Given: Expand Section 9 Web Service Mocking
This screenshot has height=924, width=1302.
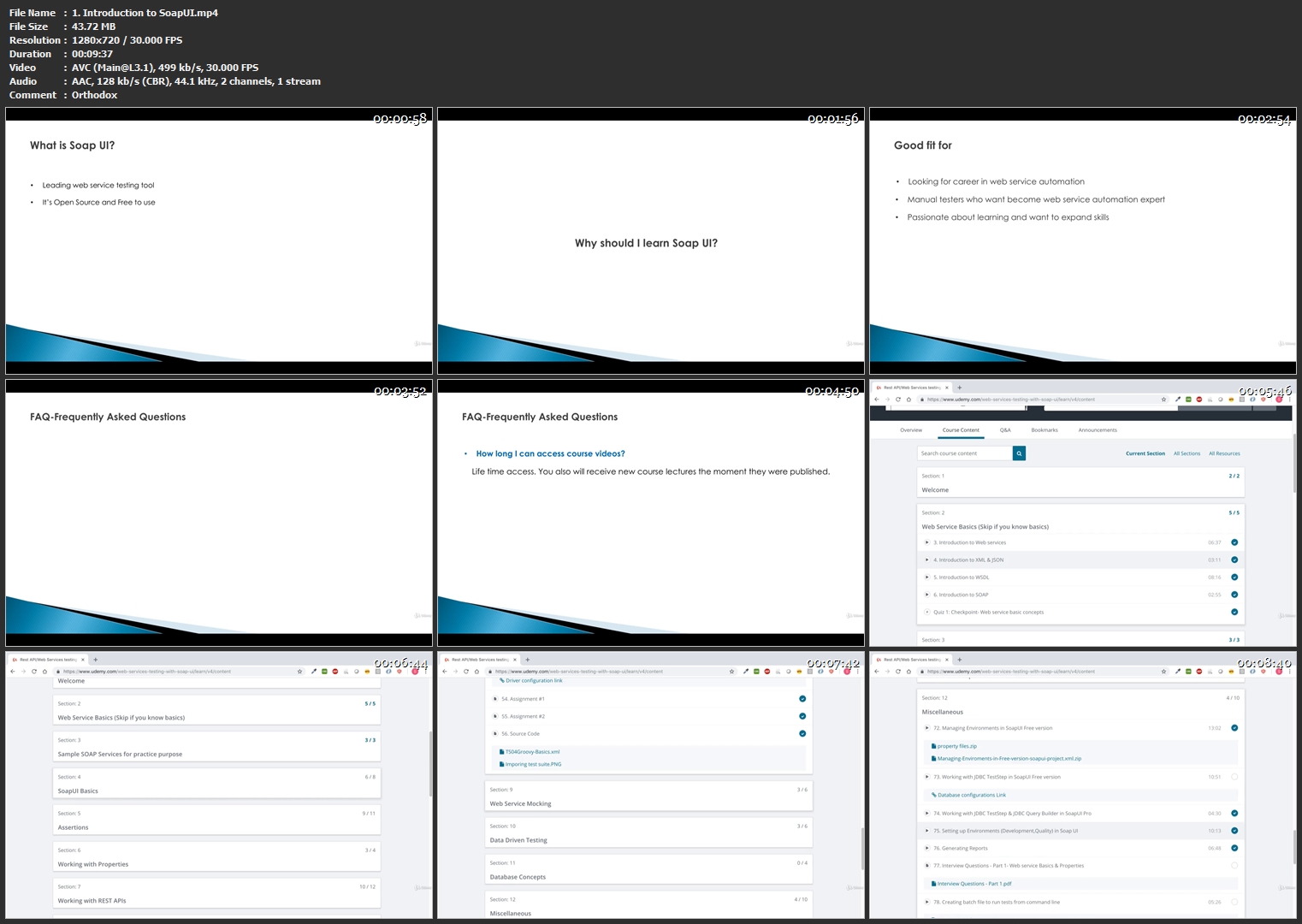Looking at the screenshot, I should [648, 797].
